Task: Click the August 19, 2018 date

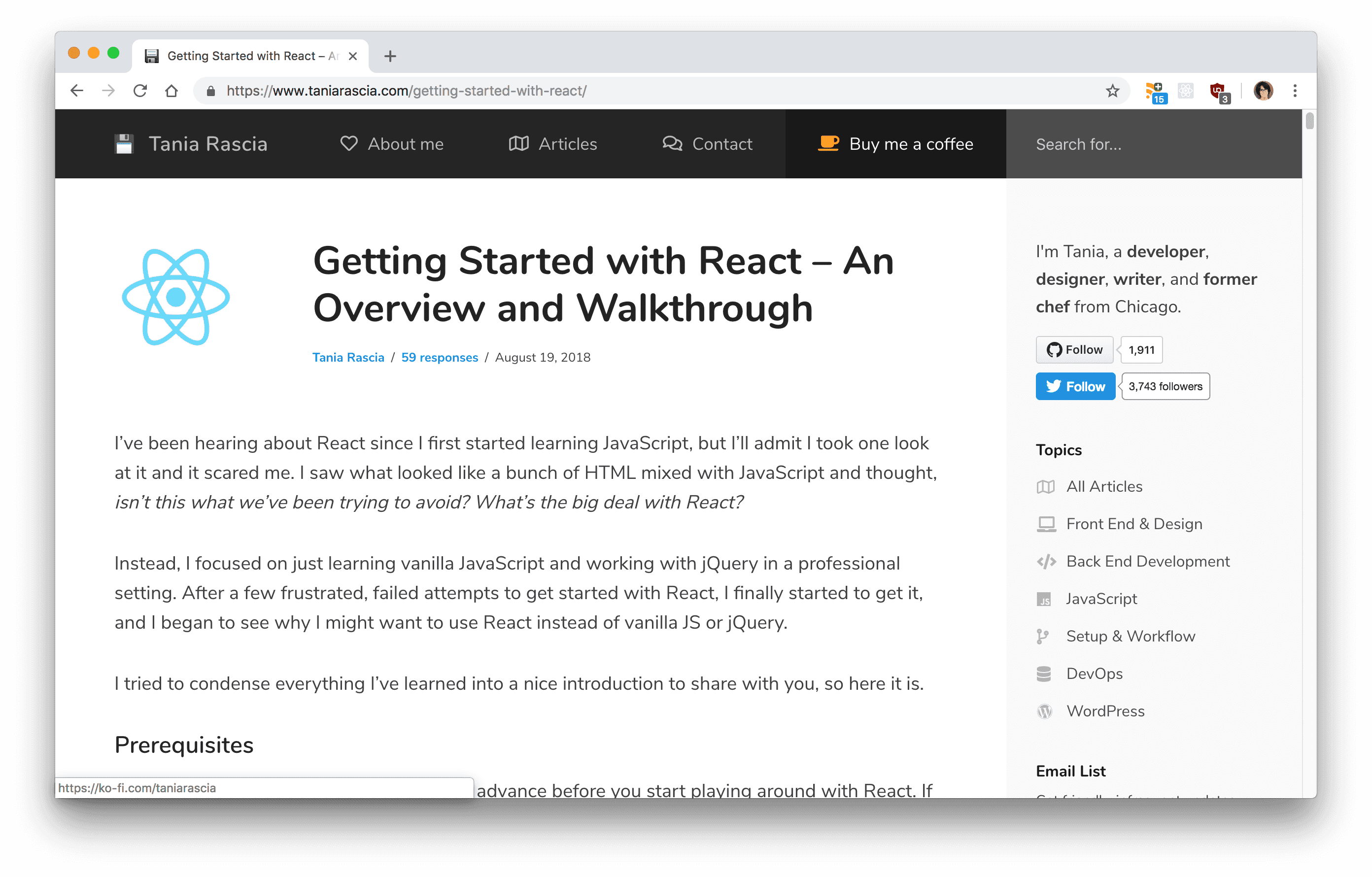Action: [543, 357]
